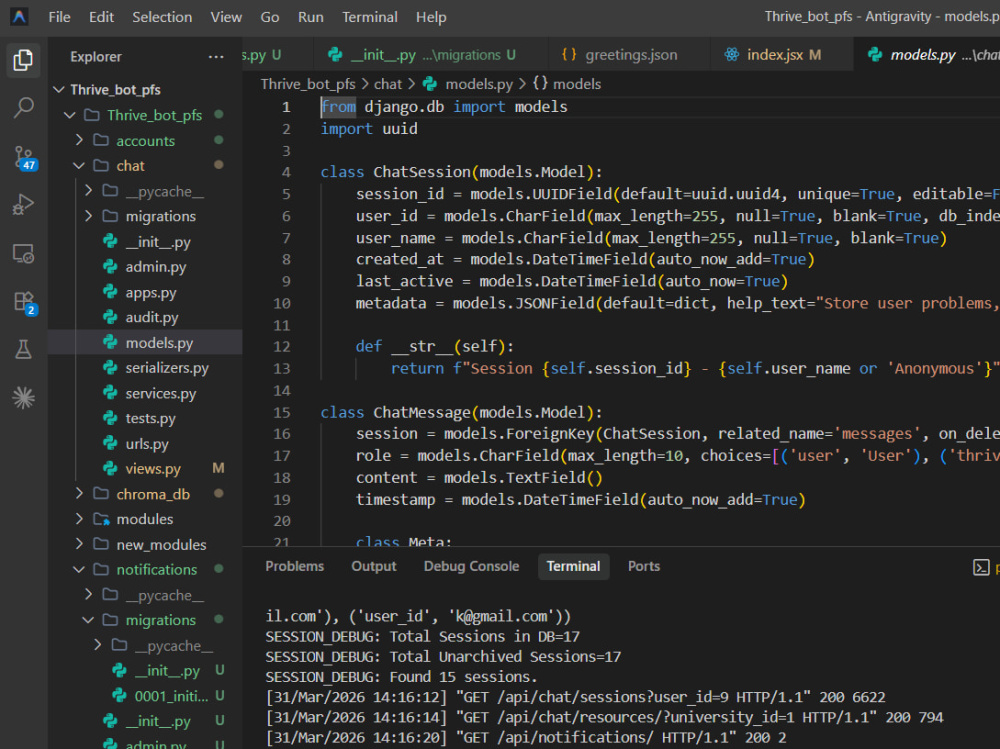Expand the chroma_db folder
Viewport: 1000px width, 749px height.
[145, 494]
